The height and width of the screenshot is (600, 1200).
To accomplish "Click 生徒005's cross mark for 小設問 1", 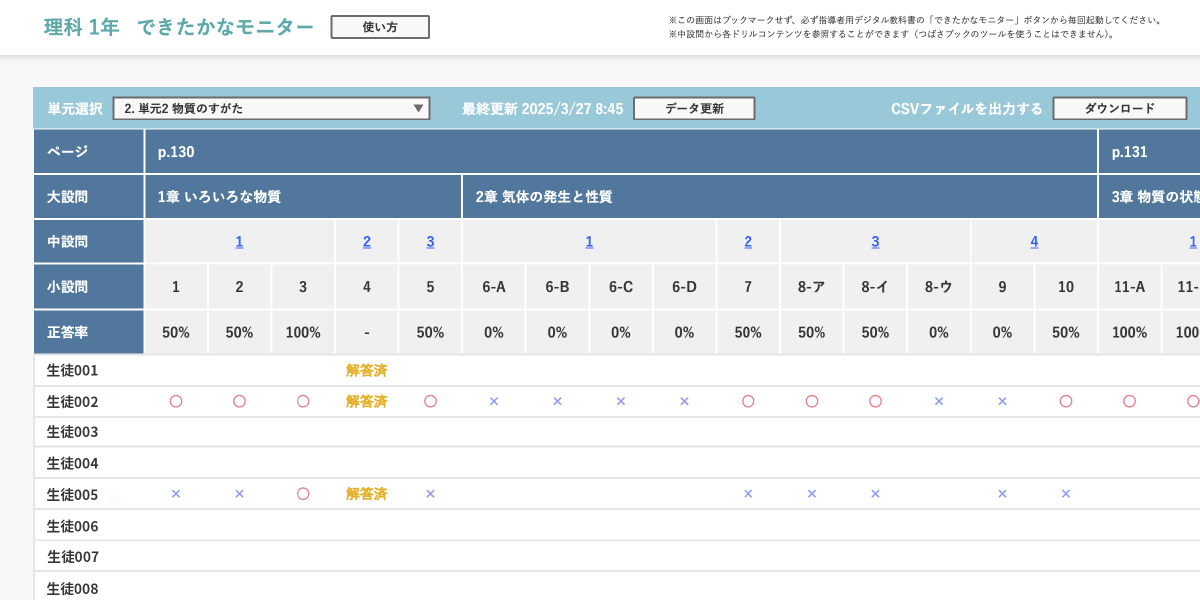I will (176, 494).
